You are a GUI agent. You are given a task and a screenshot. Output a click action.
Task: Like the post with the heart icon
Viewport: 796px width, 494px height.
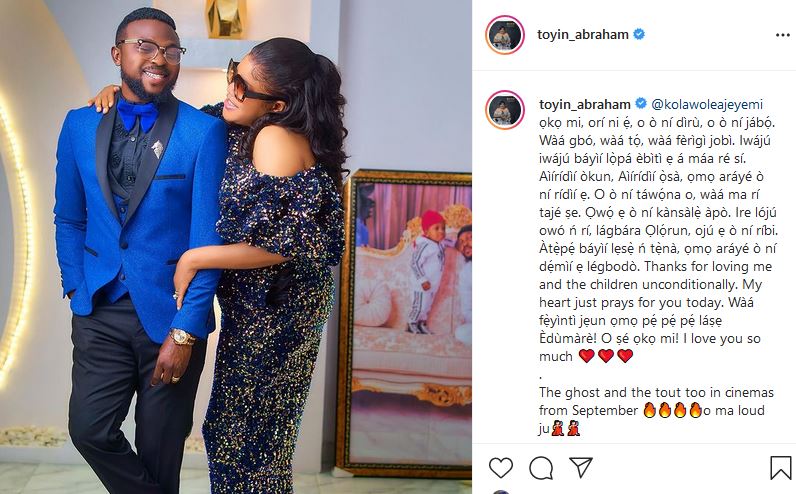click(x=501, y=467)
